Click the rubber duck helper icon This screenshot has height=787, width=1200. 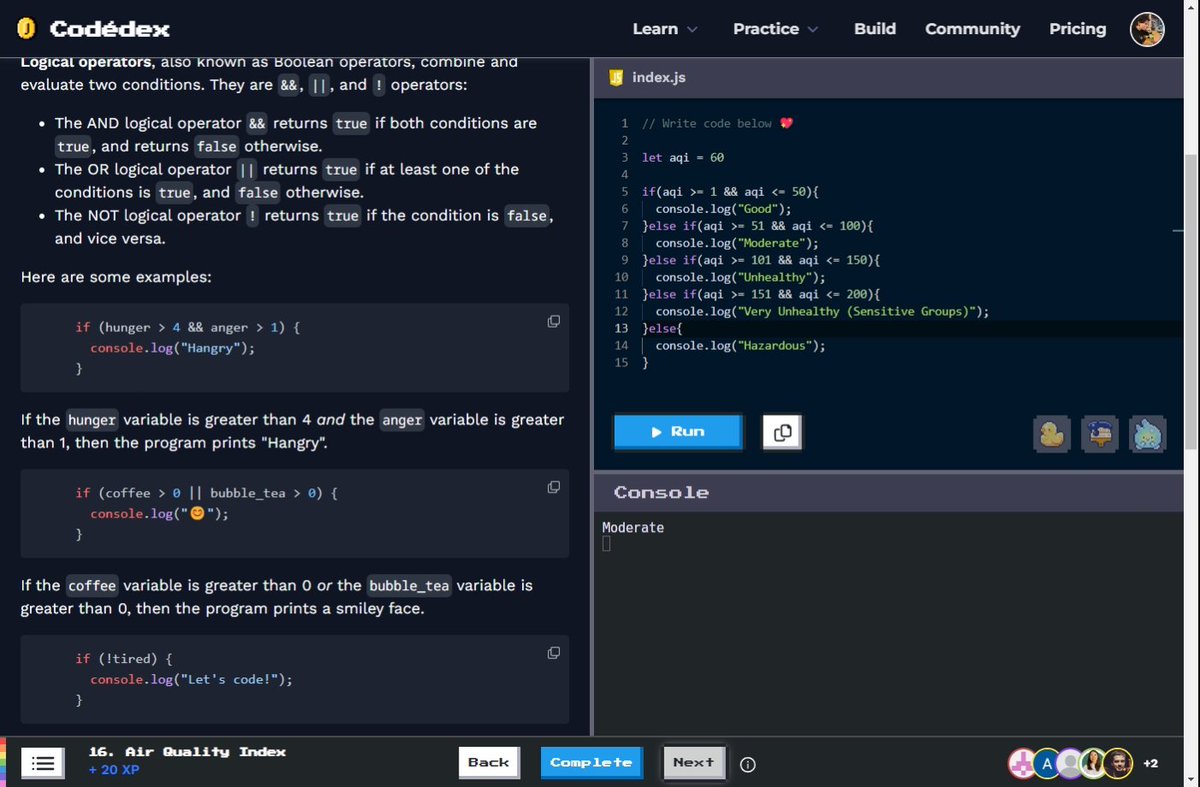pyautogui.click(x=1052, y=433)
